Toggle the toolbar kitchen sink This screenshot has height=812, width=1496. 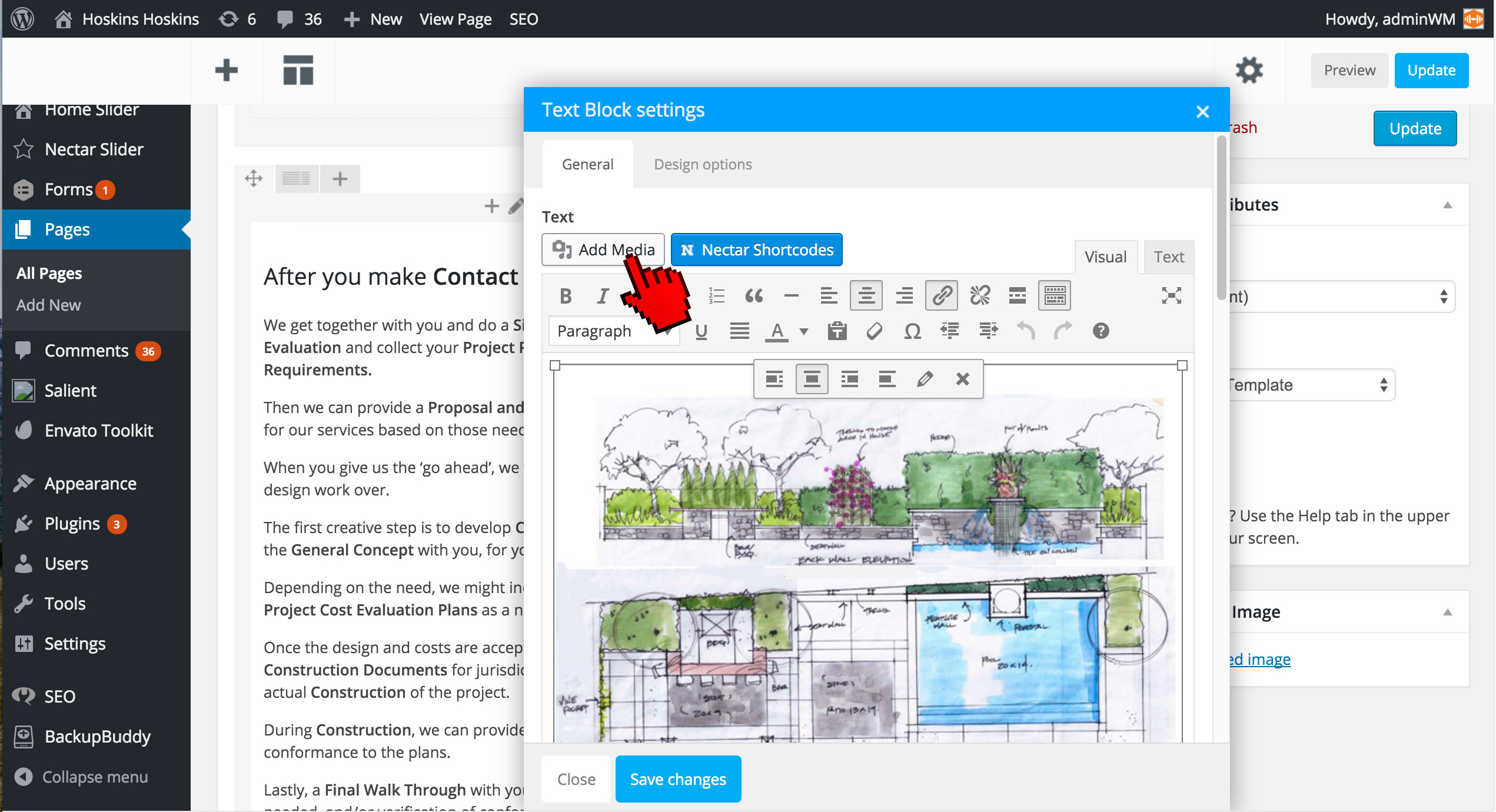point(1055,295)
